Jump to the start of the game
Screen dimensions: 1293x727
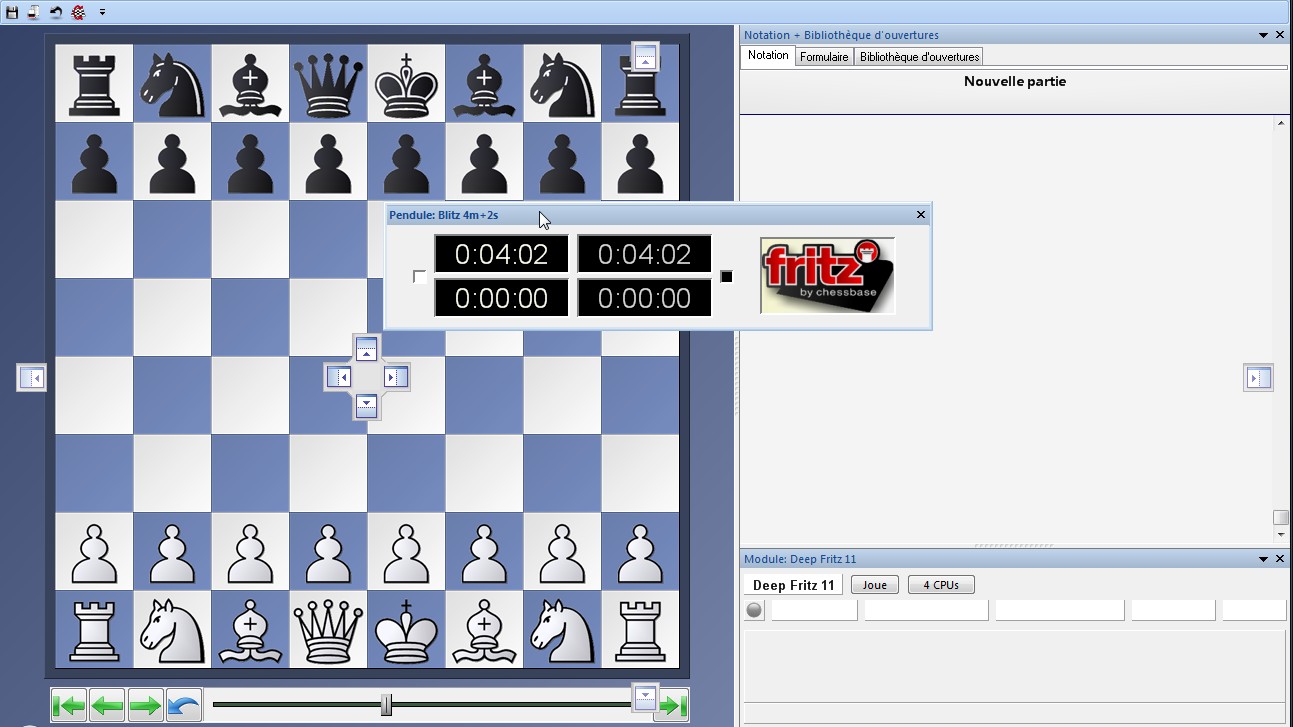pyautogui.click(x=69, y=706)
